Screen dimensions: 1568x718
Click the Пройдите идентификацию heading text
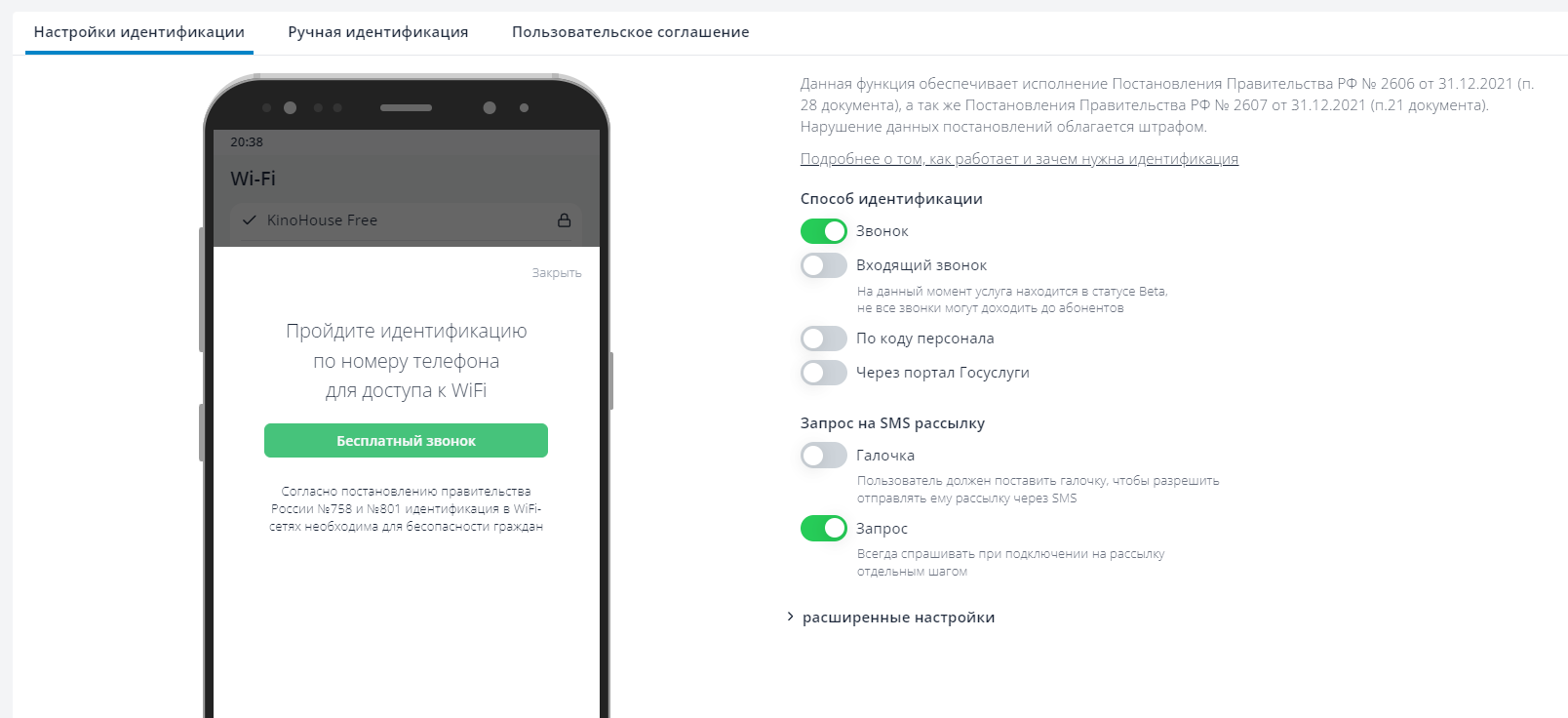407,361
